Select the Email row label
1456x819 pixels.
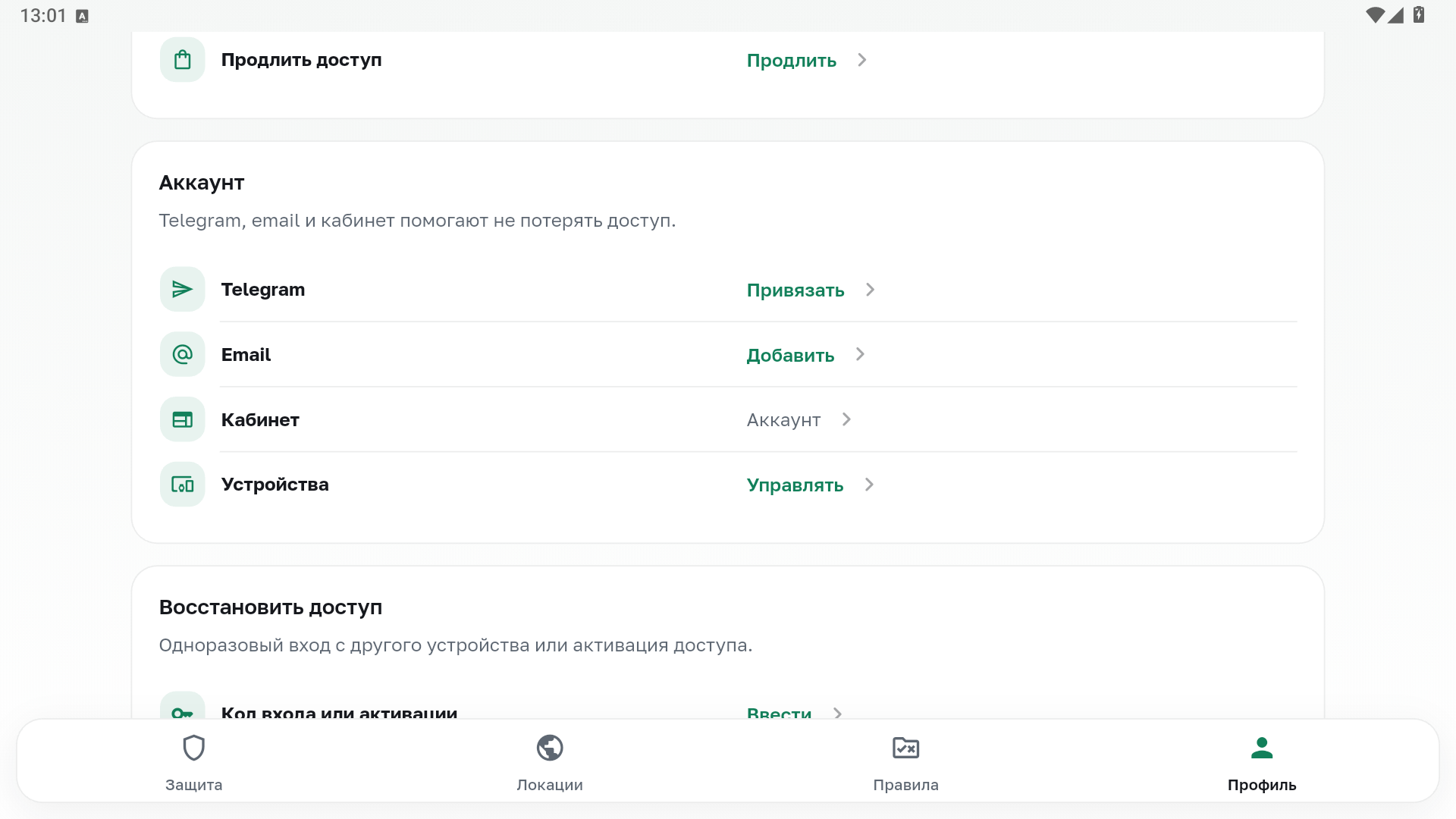pos(246,355)
